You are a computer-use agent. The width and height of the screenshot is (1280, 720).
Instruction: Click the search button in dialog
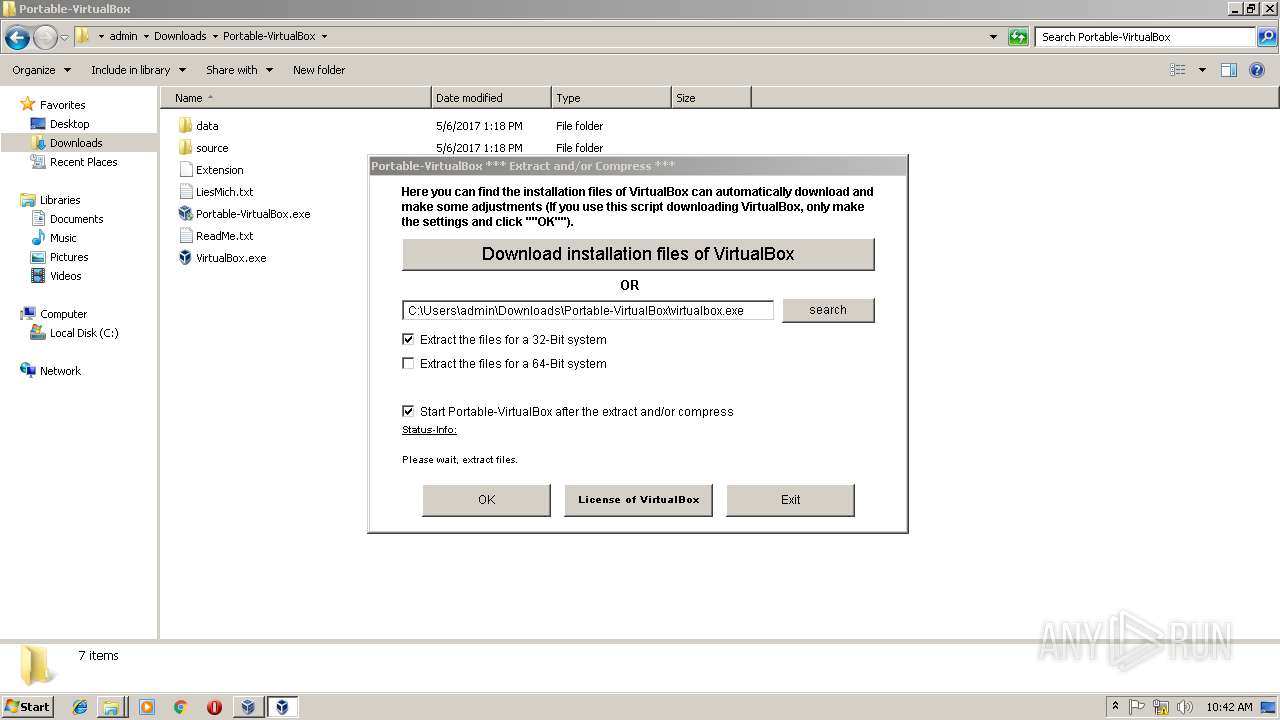point(828,310)
